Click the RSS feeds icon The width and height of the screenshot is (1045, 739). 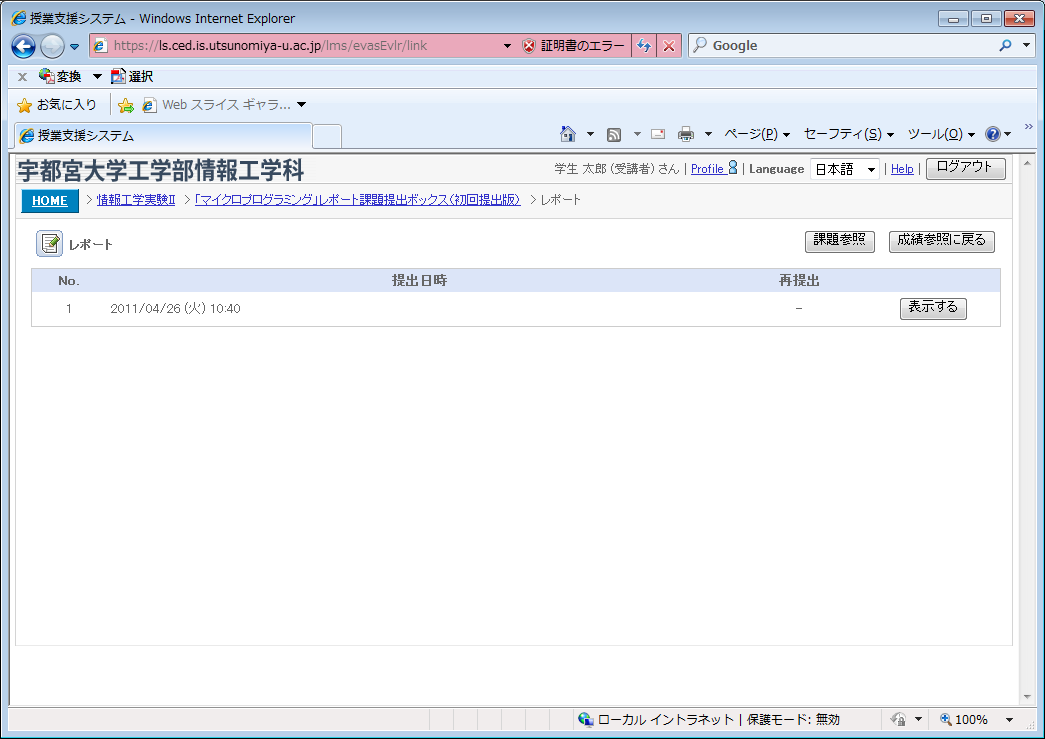(614, 134)
